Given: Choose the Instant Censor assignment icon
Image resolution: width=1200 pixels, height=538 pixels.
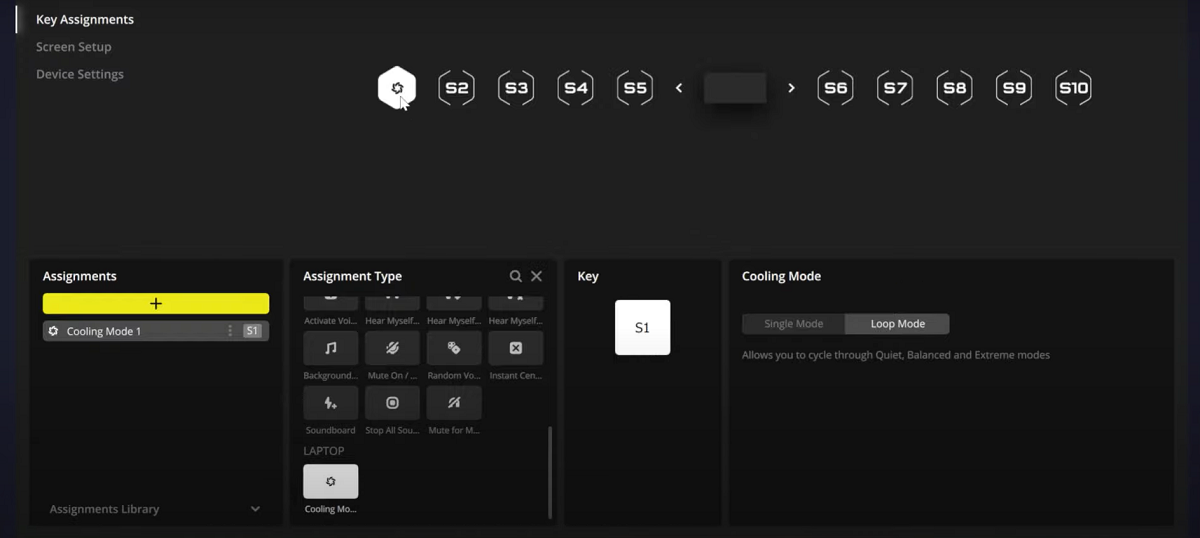Looking at the screenshot, I should [x=516, y=348].
